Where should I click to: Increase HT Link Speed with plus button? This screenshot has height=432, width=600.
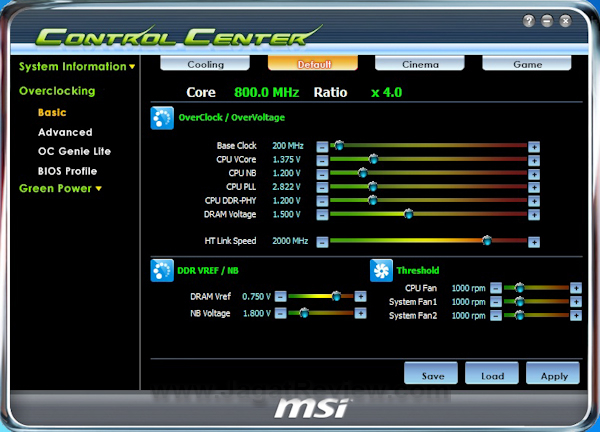534,242
